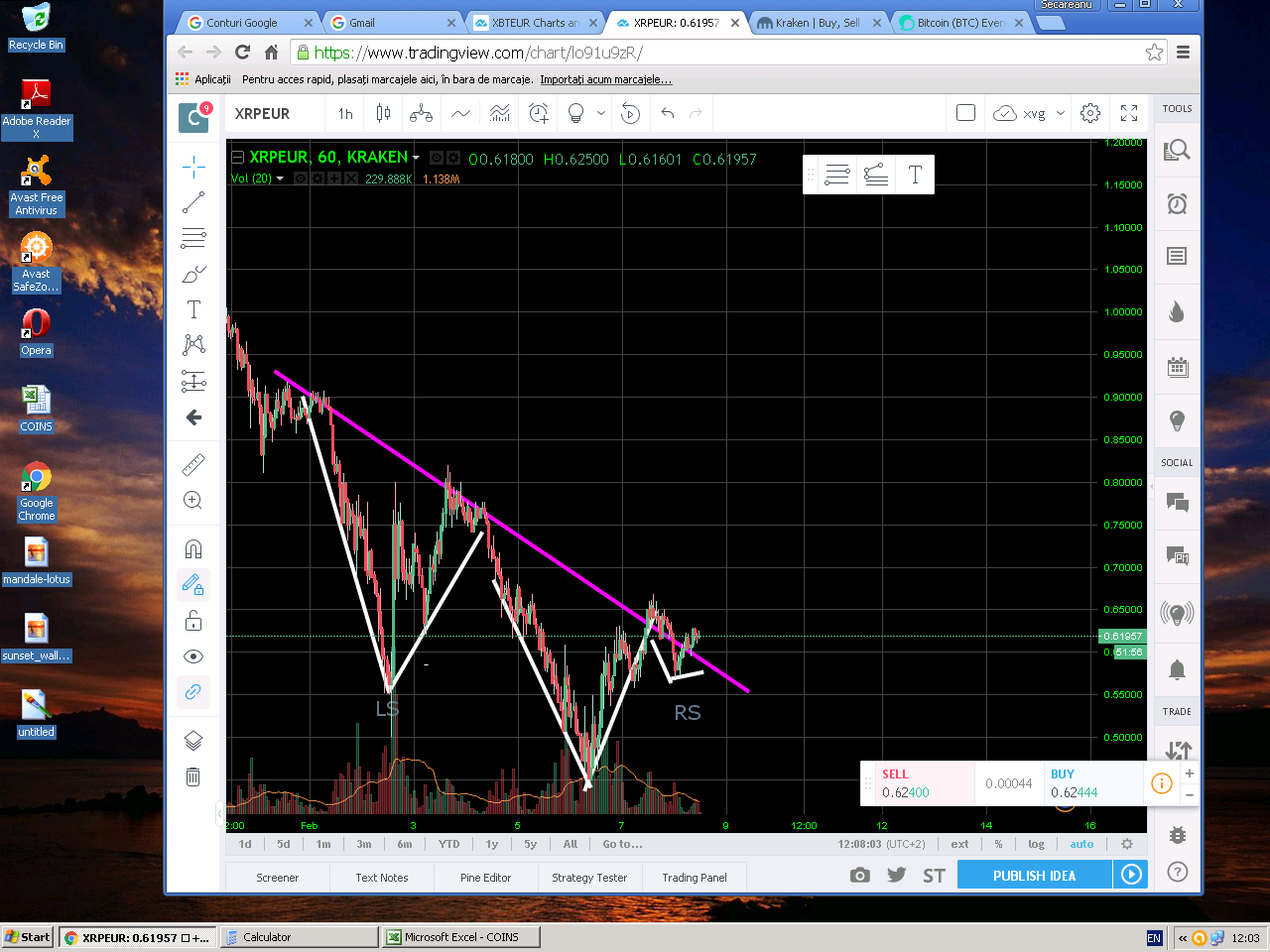The height and width of the screenshot is (952, 1270).
Task: Open the alerts clock panel
Action: coord(1177,204)
